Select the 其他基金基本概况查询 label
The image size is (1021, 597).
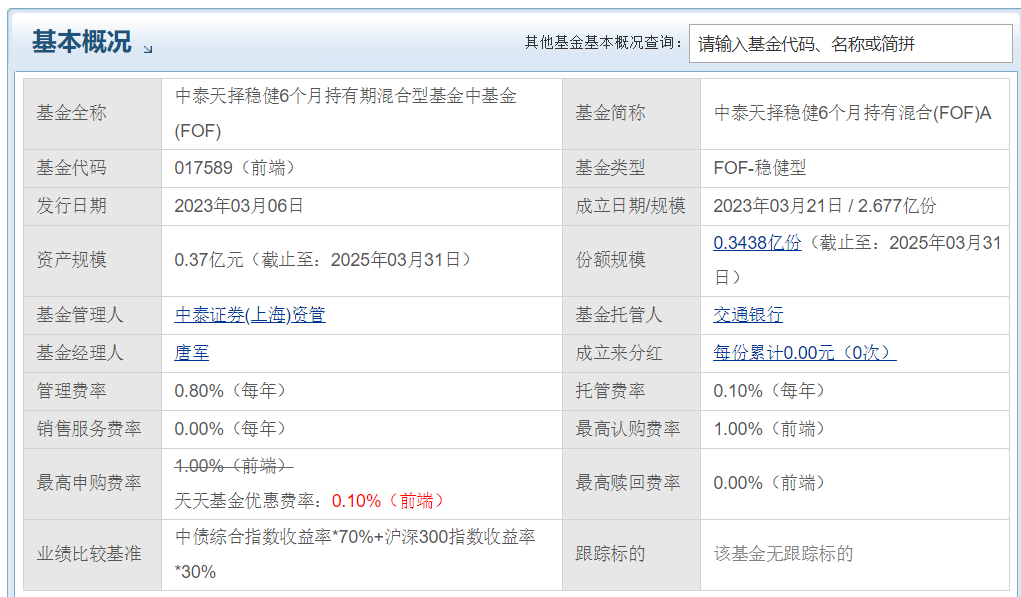[604, 44]
